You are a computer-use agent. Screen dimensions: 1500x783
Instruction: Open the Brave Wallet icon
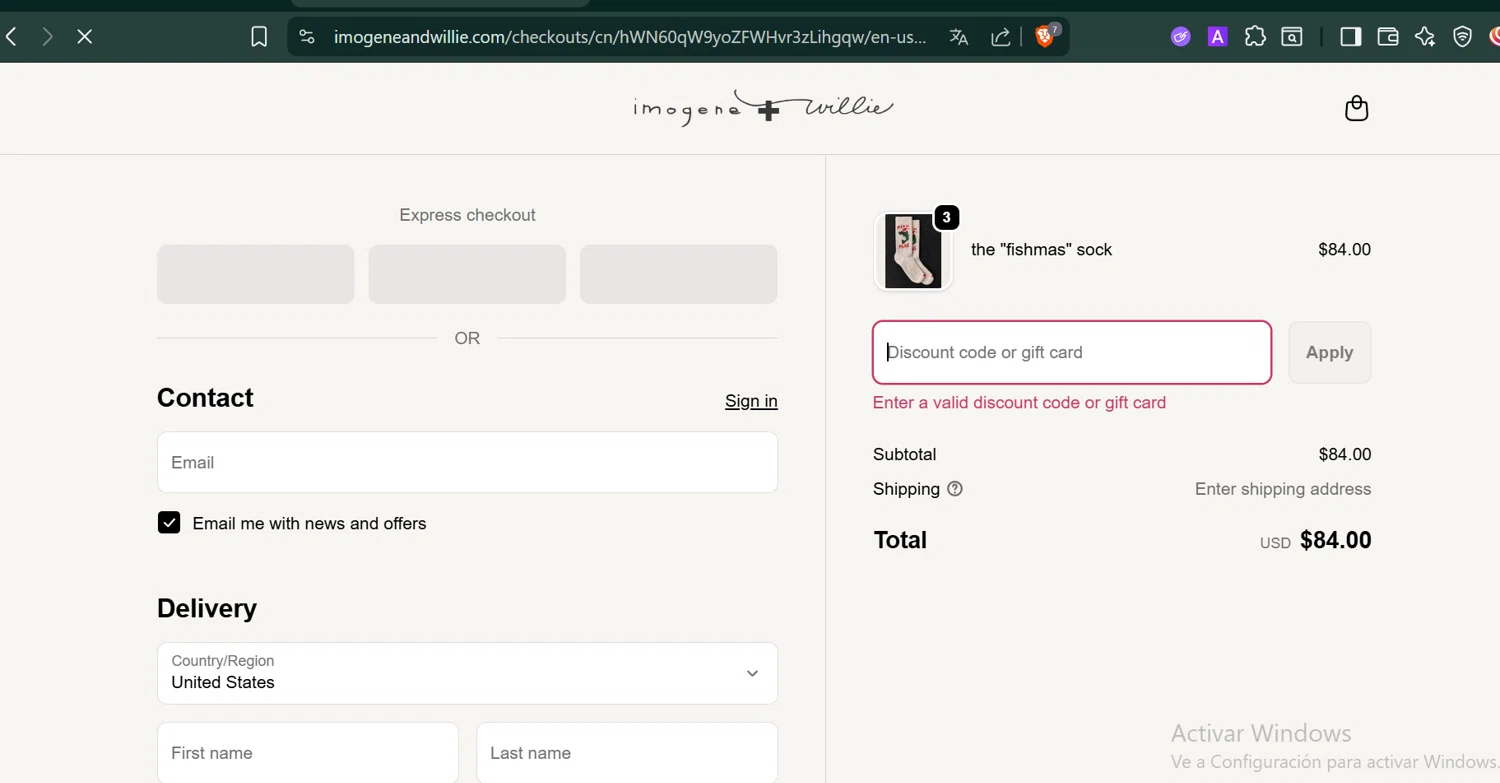pyautogui.click(x=1388, y=37)
